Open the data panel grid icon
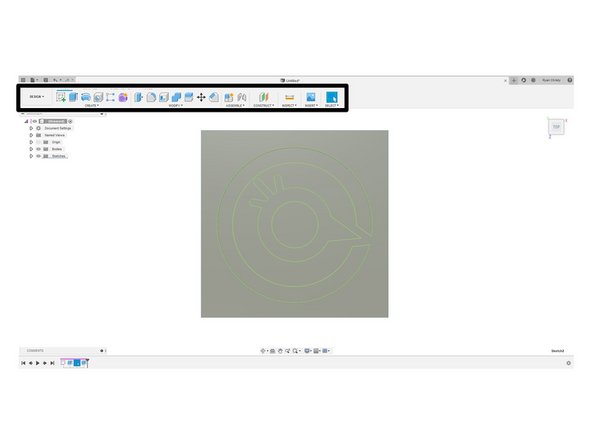592x444 pixels. (23, 80)
